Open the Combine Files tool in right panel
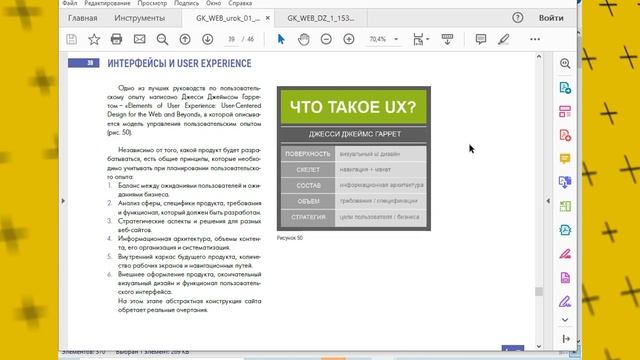 point(565,182)
